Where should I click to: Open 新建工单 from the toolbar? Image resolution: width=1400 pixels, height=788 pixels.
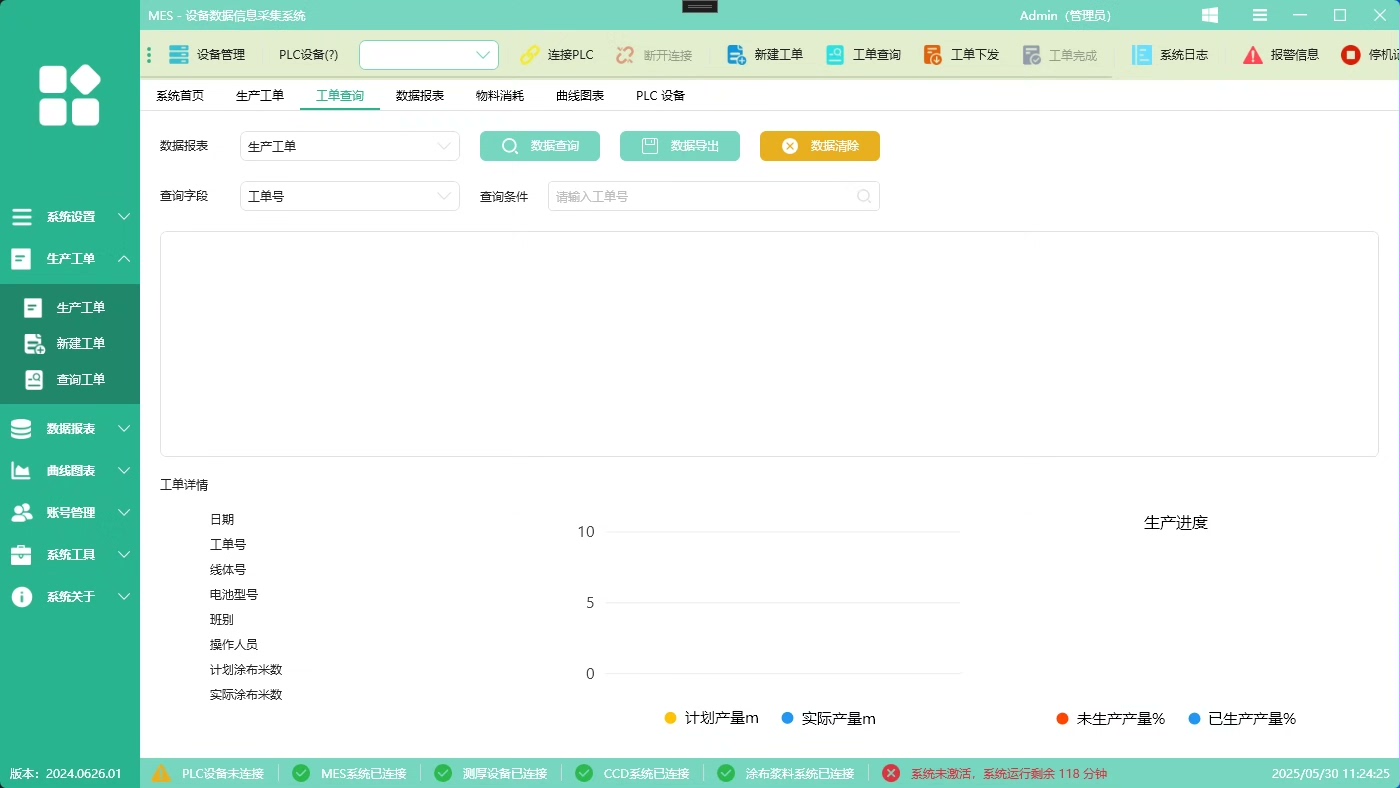click(x=737, y=55)
